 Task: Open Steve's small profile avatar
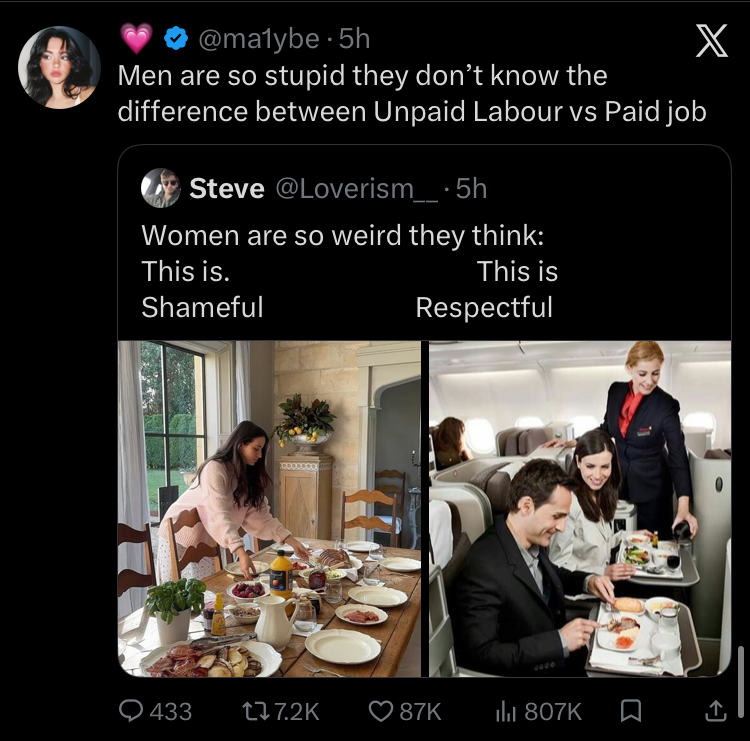161,188
